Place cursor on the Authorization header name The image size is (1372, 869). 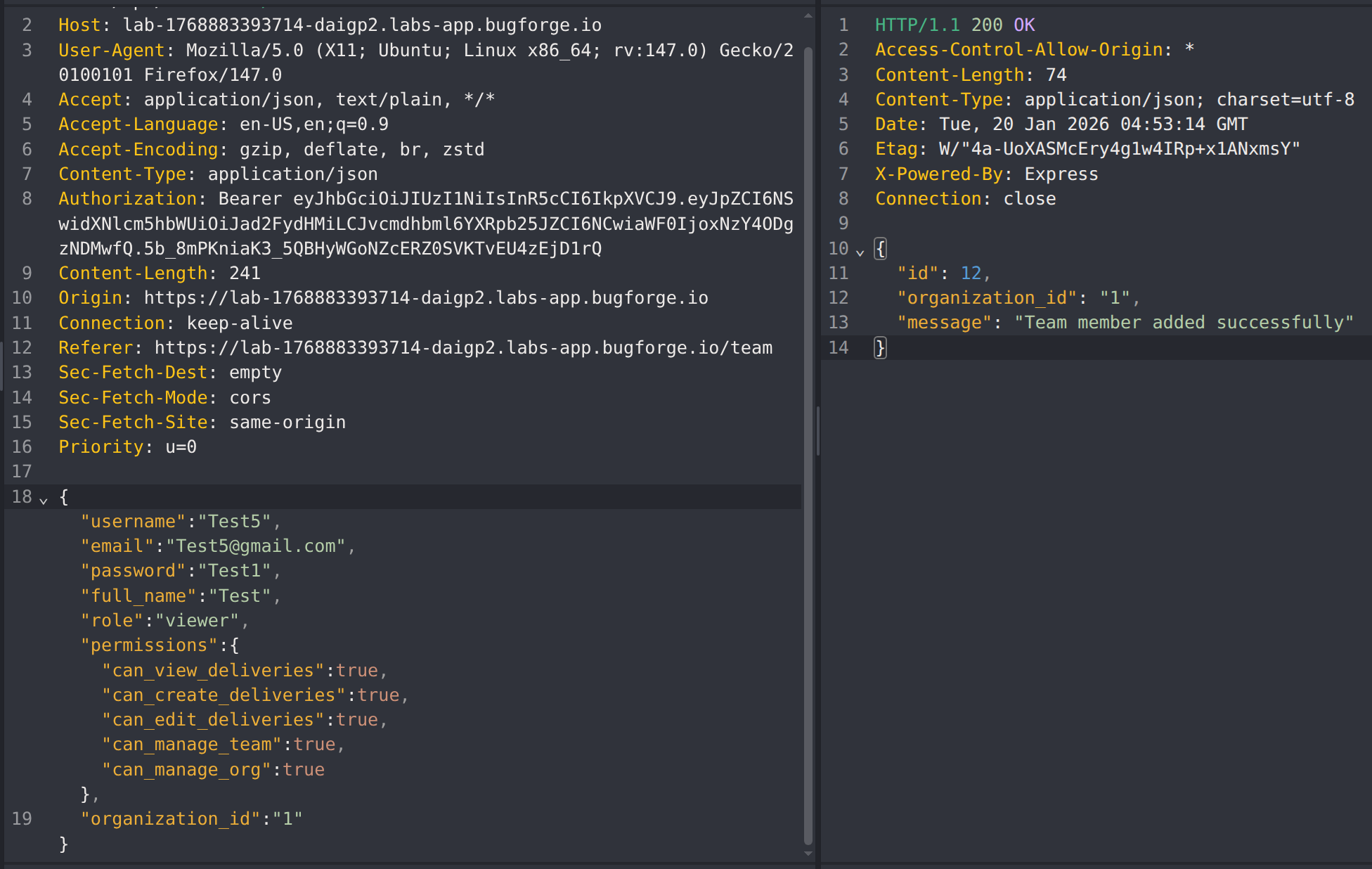127,199
